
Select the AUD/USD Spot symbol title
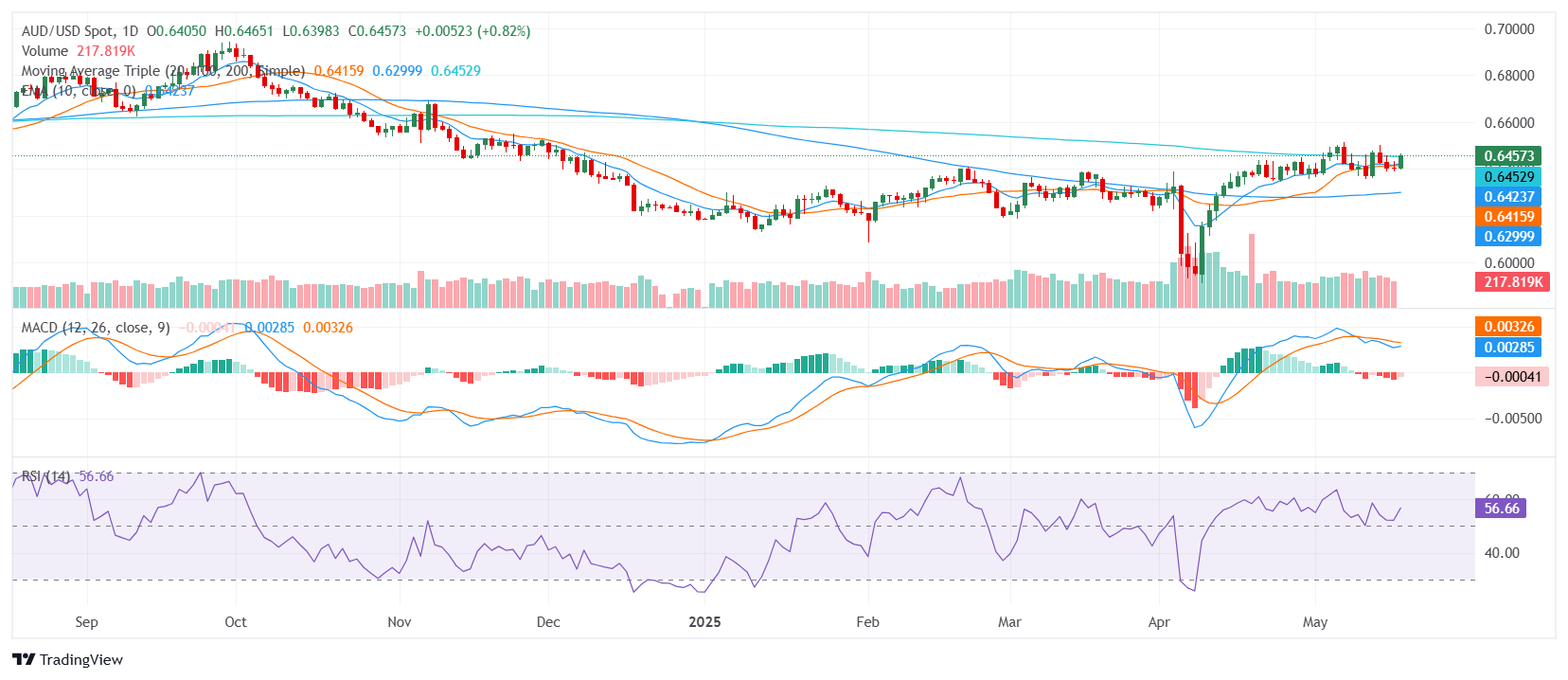click(x=80, y=31)
